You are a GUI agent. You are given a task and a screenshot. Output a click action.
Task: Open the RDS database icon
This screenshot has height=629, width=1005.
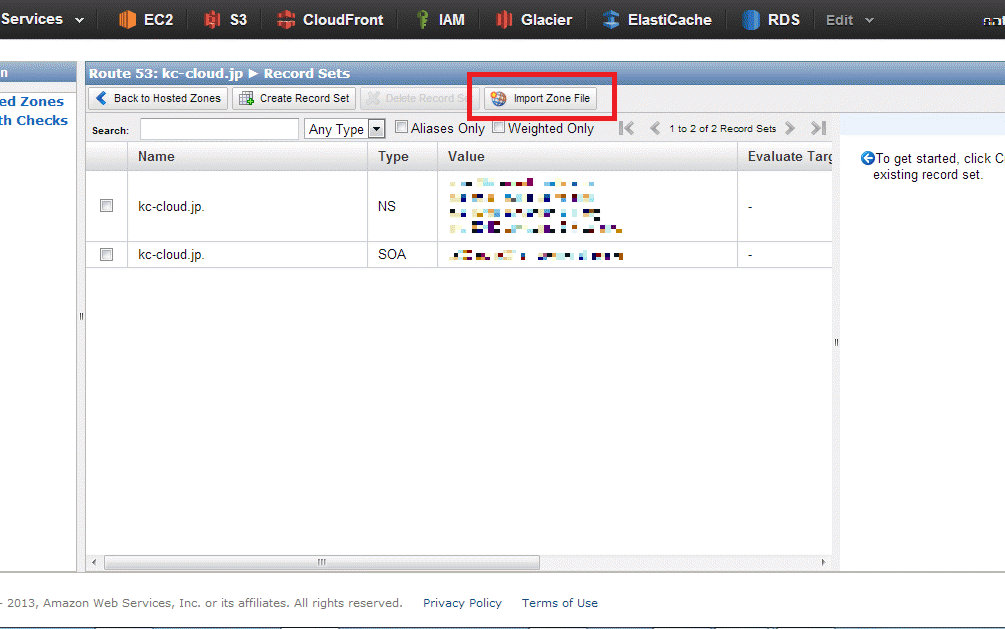coord(751,20)
